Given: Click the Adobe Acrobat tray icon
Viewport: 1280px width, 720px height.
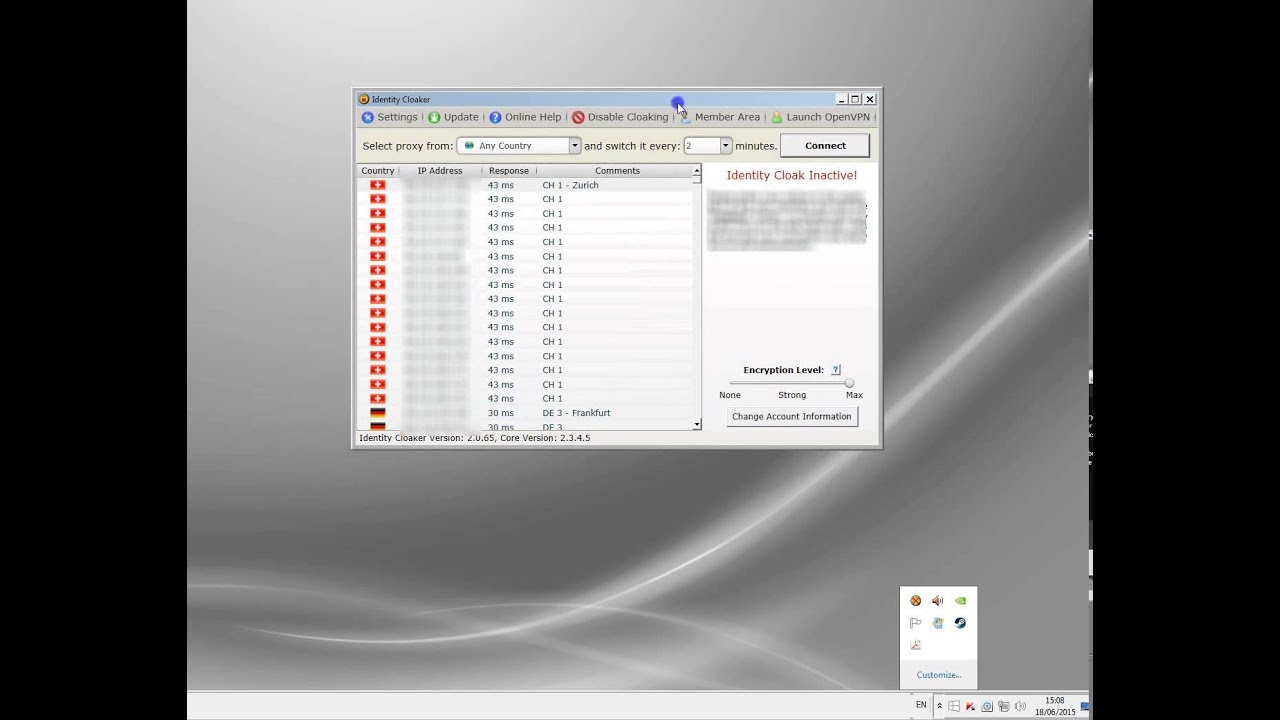Looking at the screenshot, I should click(x=915, y=645).
